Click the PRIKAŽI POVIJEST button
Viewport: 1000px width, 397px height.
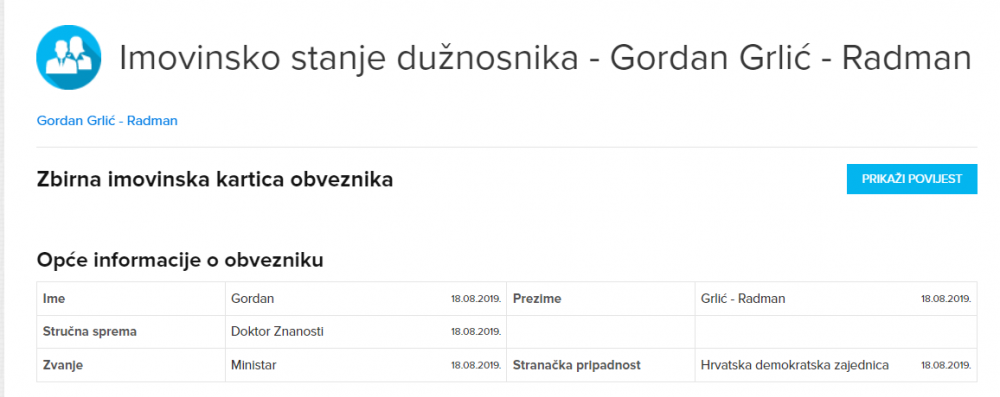click(912, 179)
